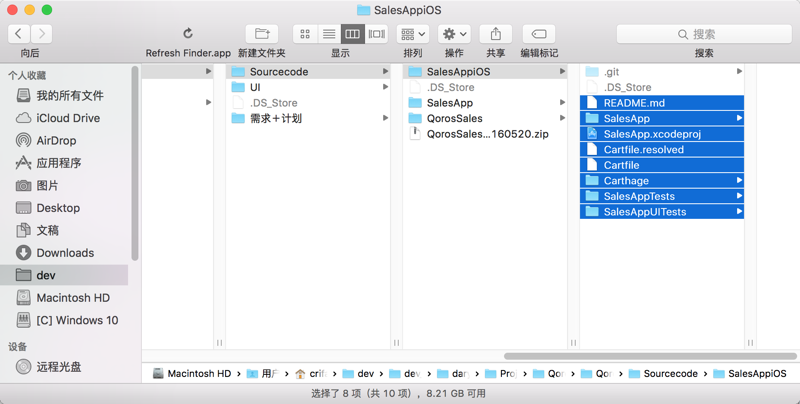The width and height of the screenshot is (800, 404).
Task: Open the arrange (排列) dropdown
Action: [413, 34]
